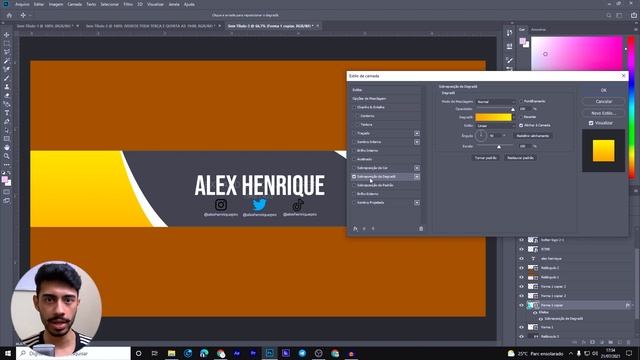The height and width of the screenshot is (360, 640).
Task: Enable the Brilho Externo checkbox
Action: (x=354, y=194)
